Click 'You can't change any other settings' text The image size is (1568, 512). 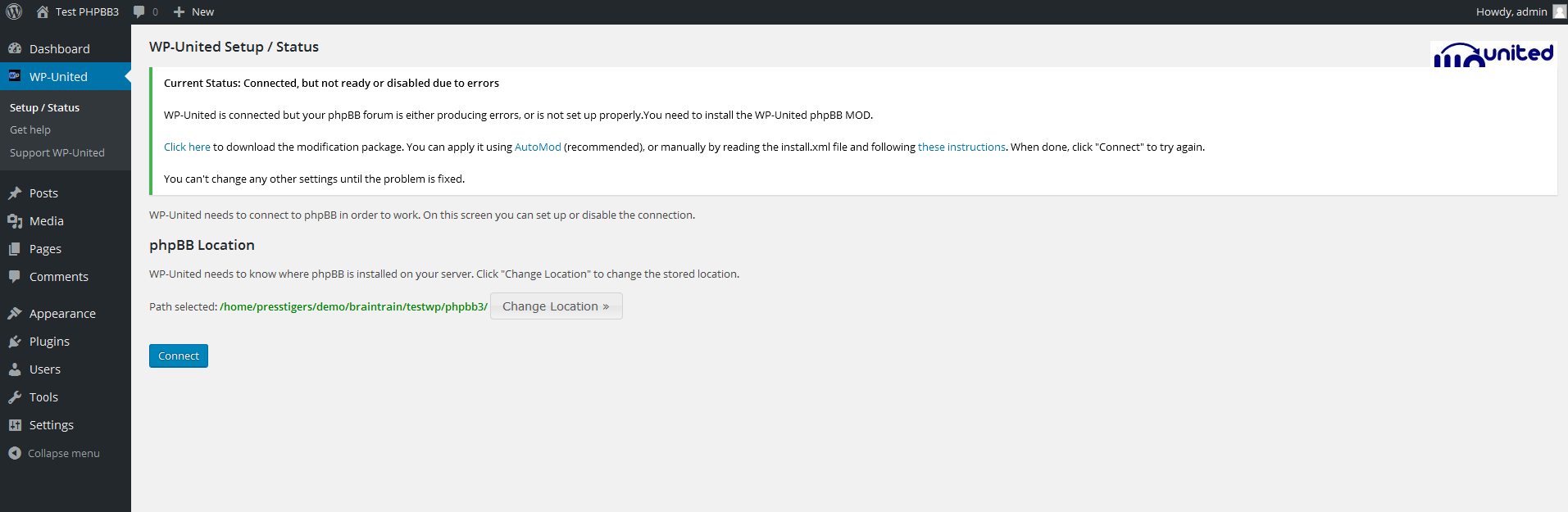click(x=314, y=179)
